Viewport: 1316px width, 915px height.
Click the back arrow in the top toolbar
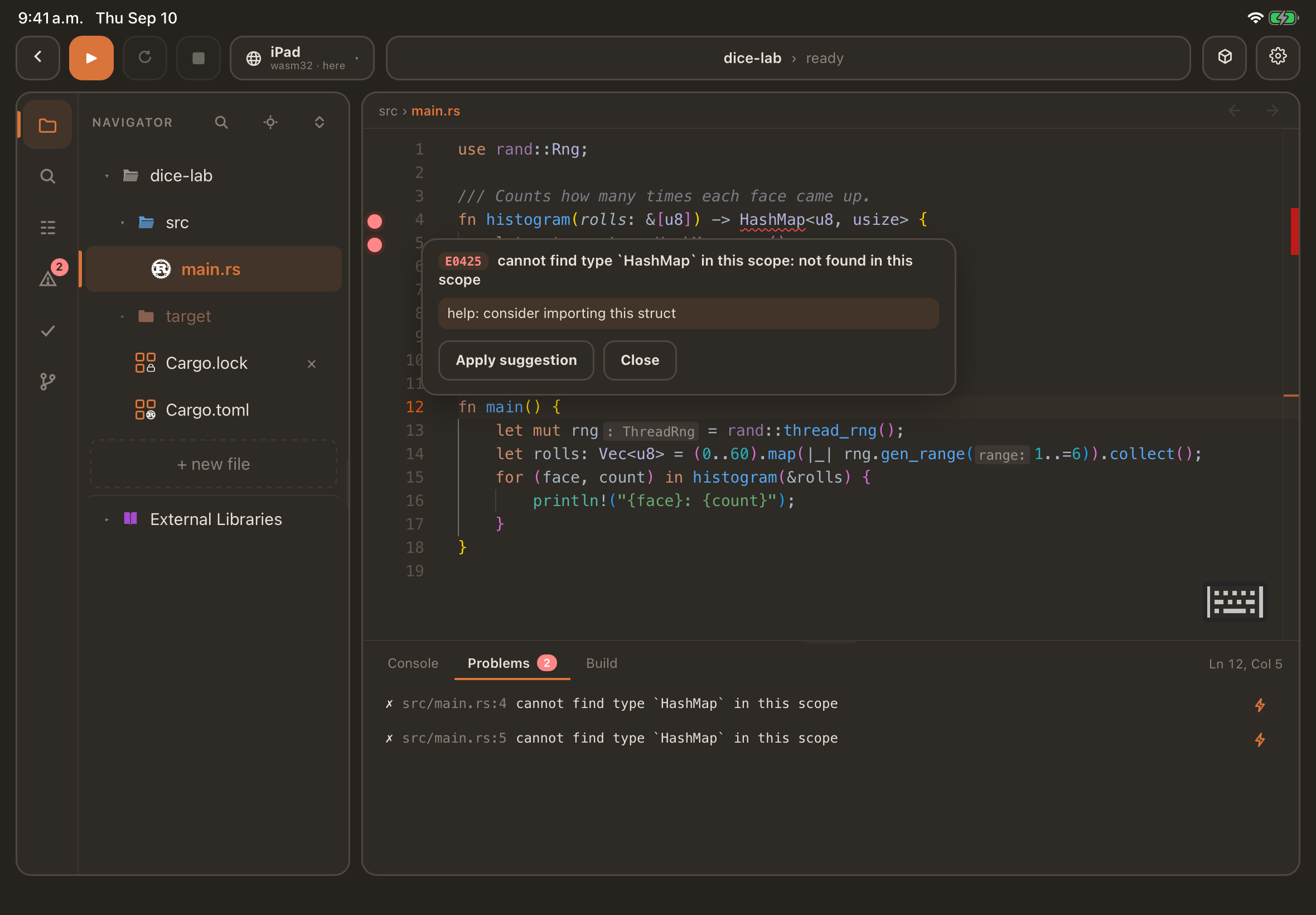tap(38, 58)
